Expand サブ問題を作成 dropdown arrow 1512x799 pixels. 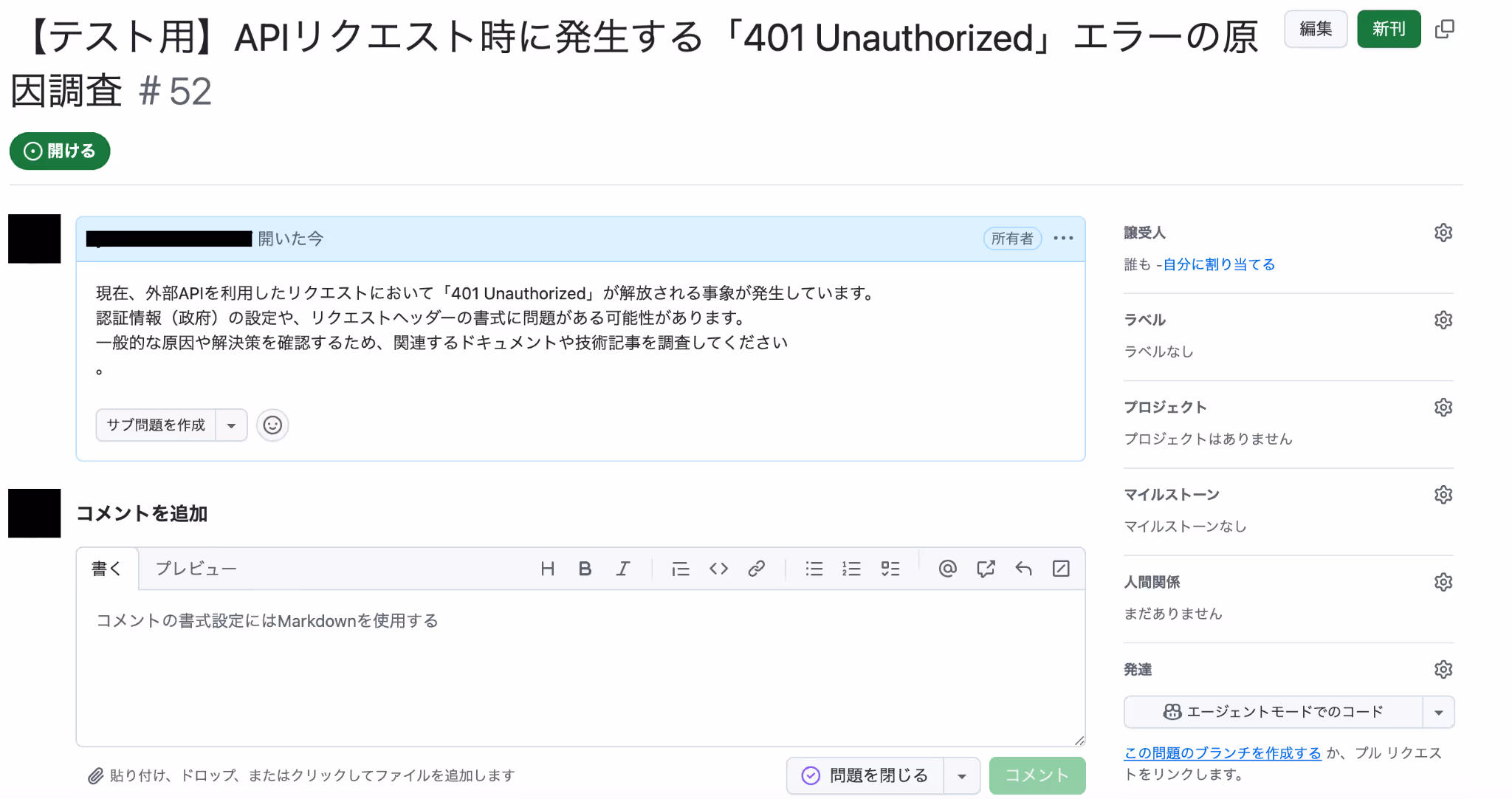[231, 425]
